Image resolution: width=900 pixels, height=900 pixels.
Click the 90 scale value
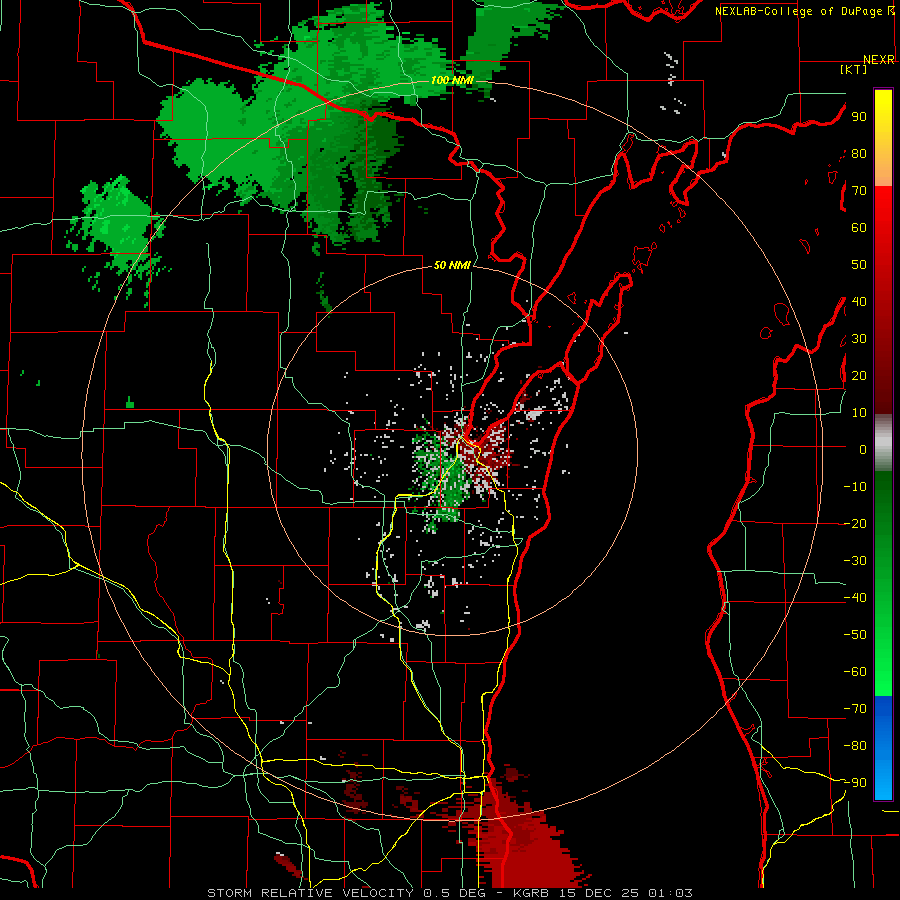click(859, 117)
